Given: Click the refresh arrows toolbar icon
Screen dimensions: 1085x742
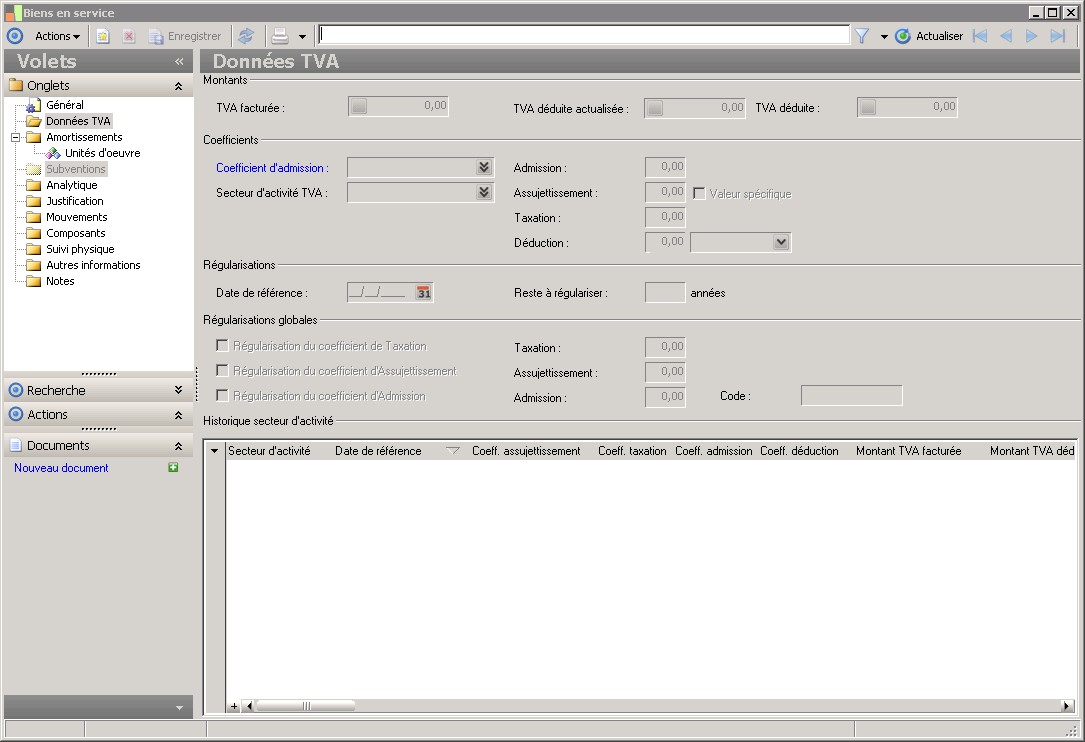Looking at the screenshot, I should coord(246,36).
